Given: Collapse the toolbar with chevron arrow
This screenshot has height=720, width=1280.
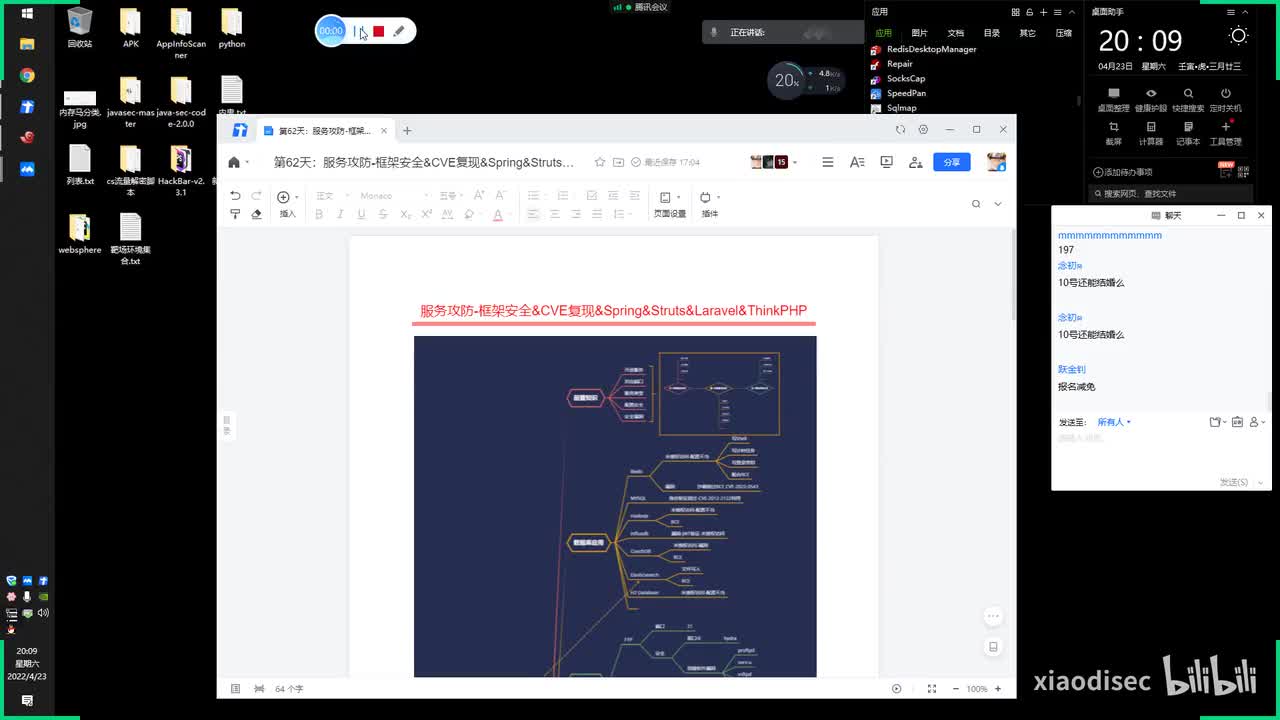Looking at the screenshot, I should (x=997, y=204).
